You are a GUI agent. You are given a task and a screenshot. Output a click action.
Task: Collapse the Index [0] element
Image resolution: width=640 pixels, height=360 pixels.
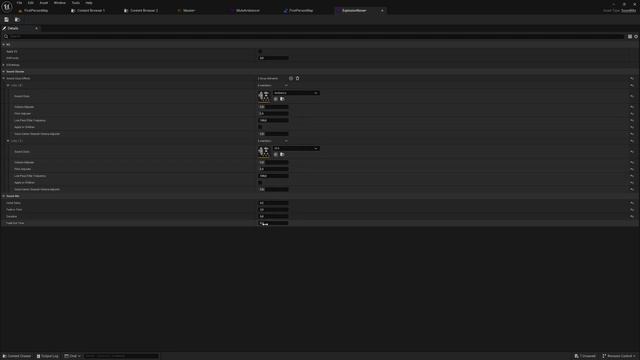click(x=8, y=85)
